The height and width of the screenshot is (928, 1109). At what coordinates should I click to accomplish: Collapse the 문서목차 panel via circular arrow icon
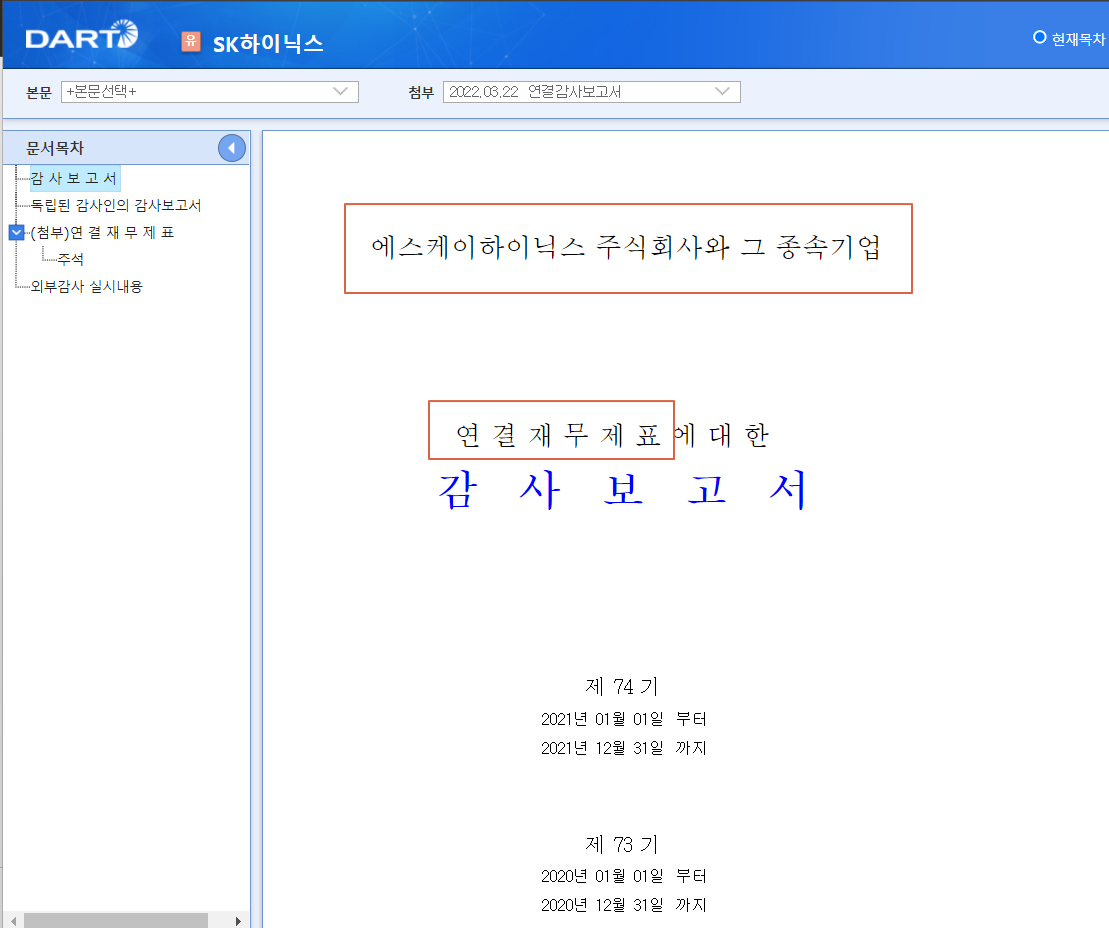pyautogui.click(x=231, y=147)
